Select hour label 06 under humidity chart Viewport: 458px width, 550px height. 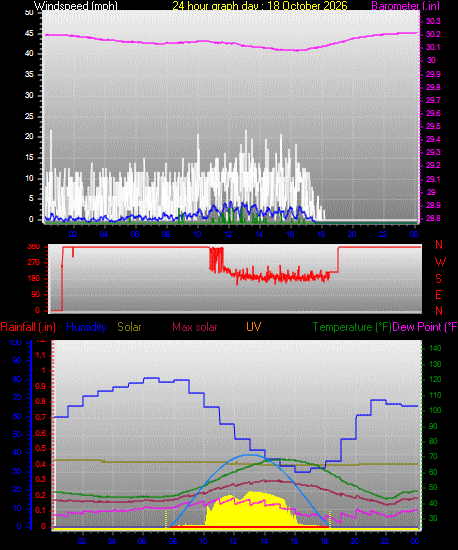click(x=142, y=541)
